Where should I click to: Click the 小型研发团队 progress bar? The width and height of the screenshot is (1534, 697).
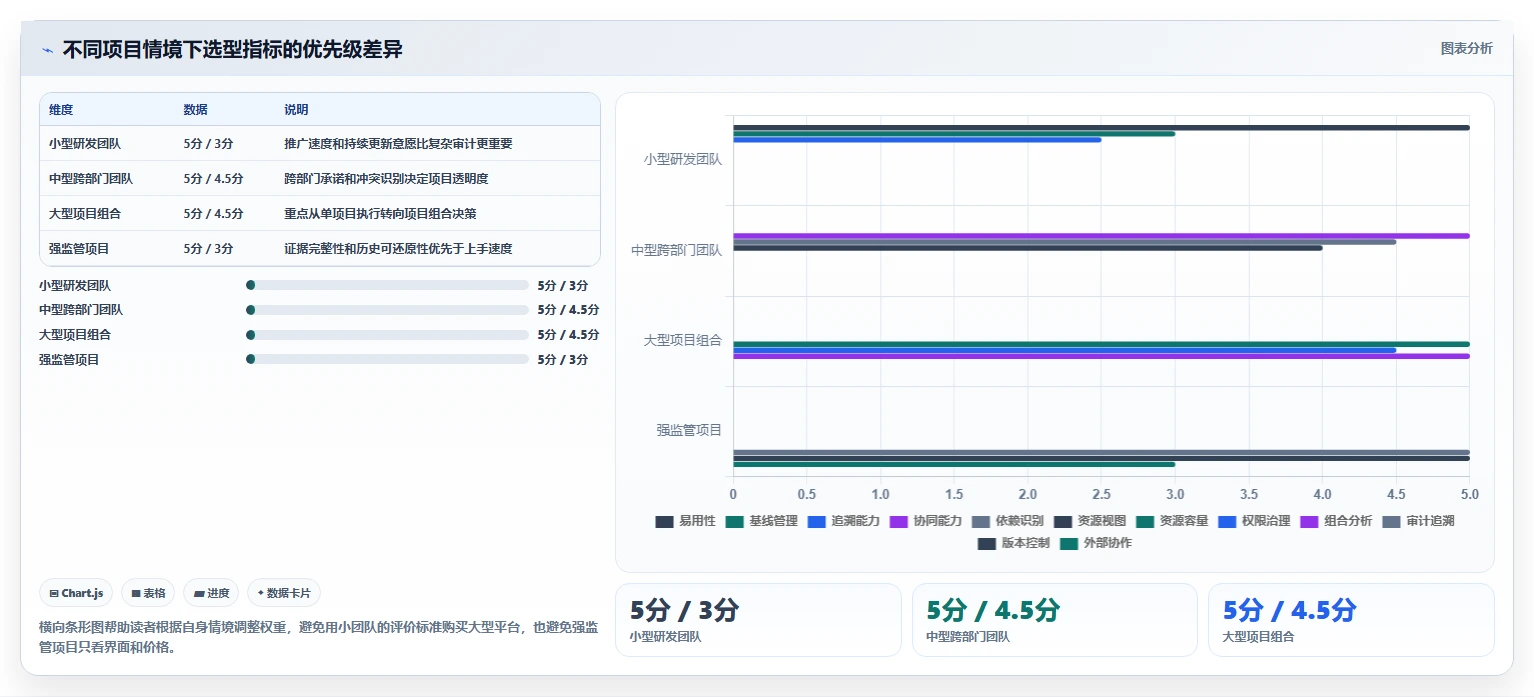(x=387, y=285)
